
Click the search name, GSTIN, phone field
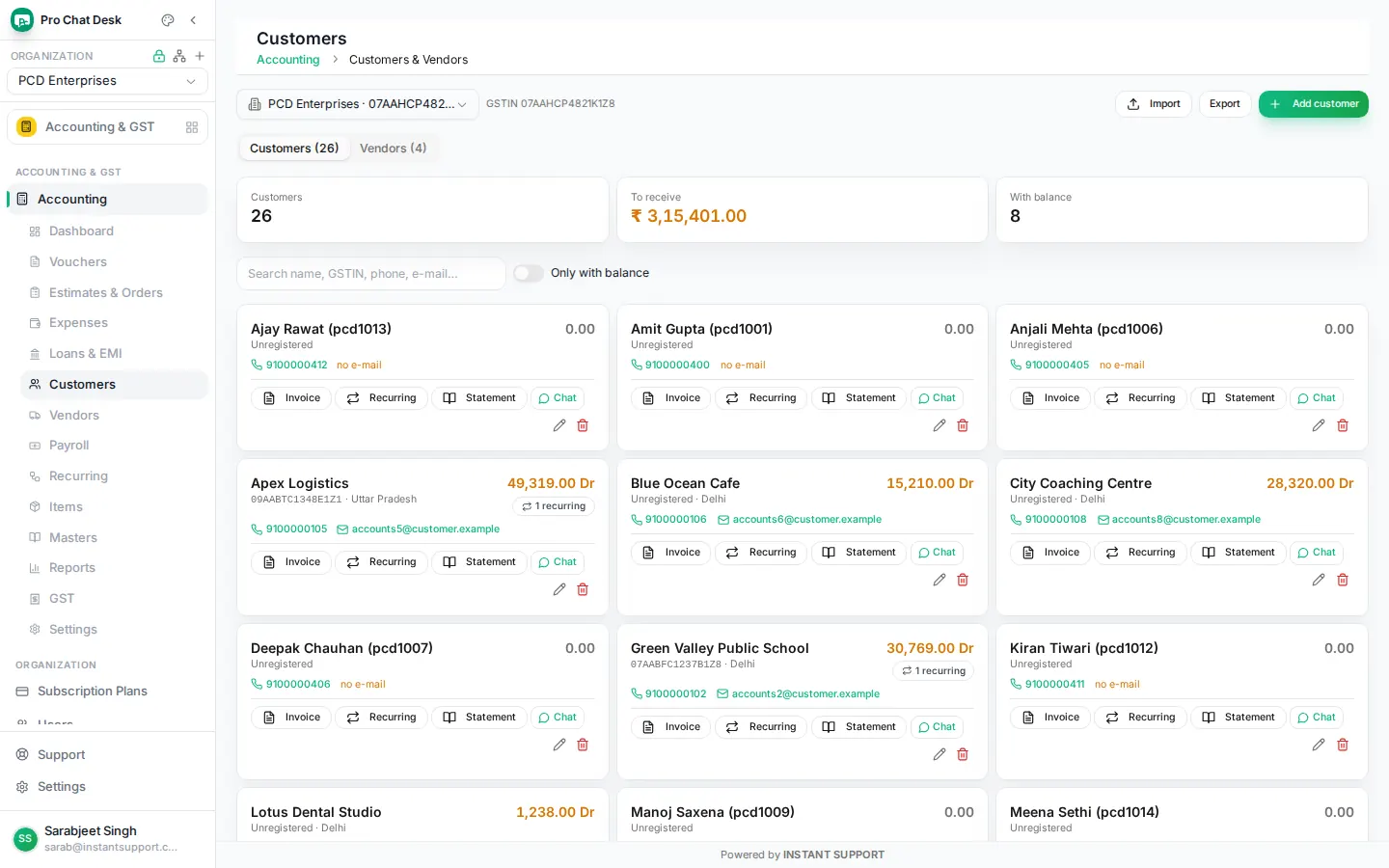pyautogui.click(x=371, y=274)
